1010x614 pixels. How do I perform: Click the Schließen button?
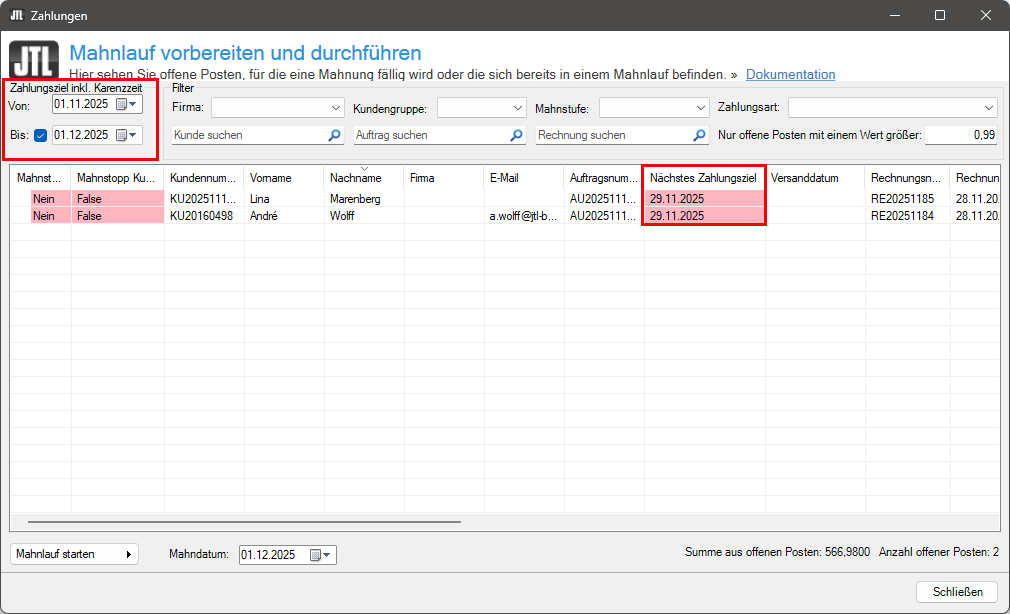tap(957, 591)
